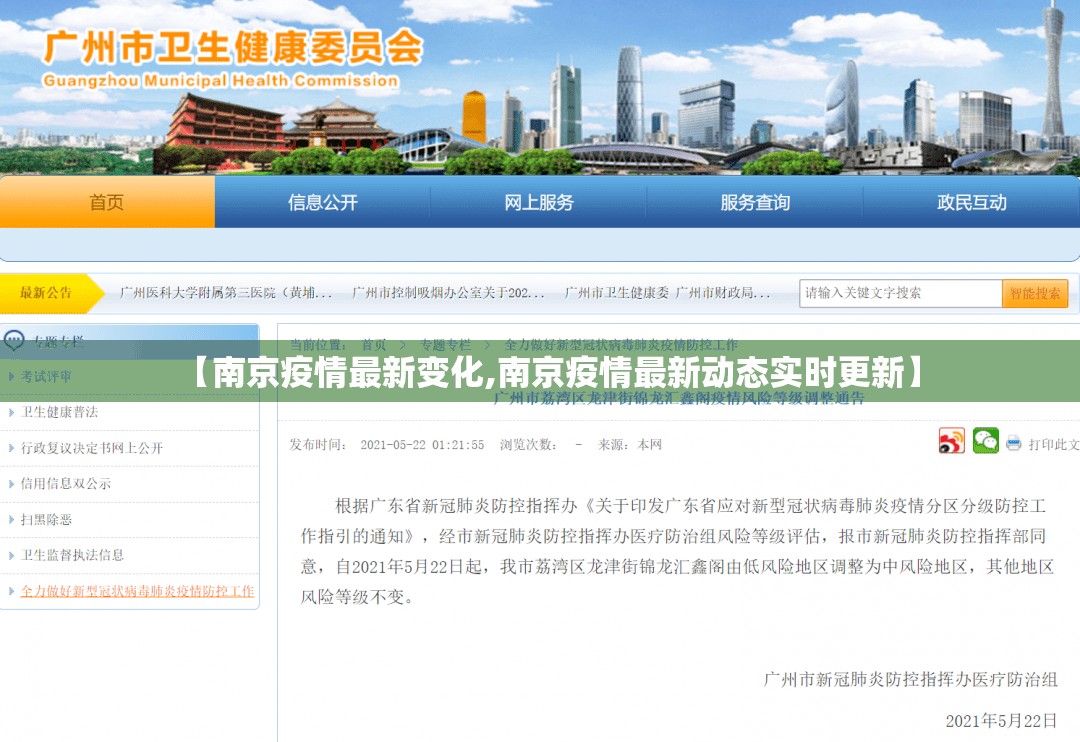The image size is (1080, 742).
Task: Click the arrow icon beside 卫生健康普法
Action: (x=12, y=412)
